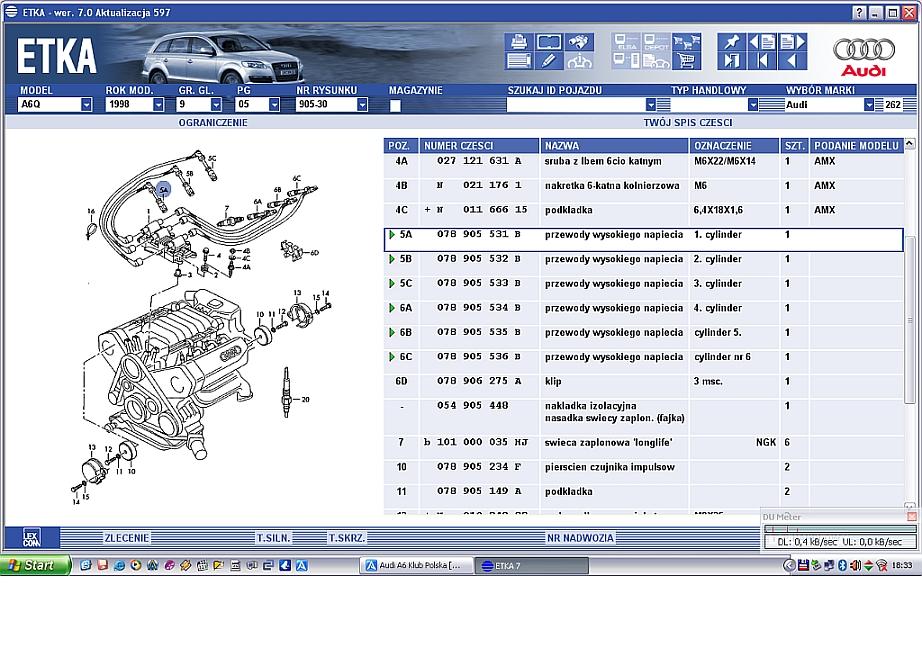Click the single back arrow icon

point(793,61)
